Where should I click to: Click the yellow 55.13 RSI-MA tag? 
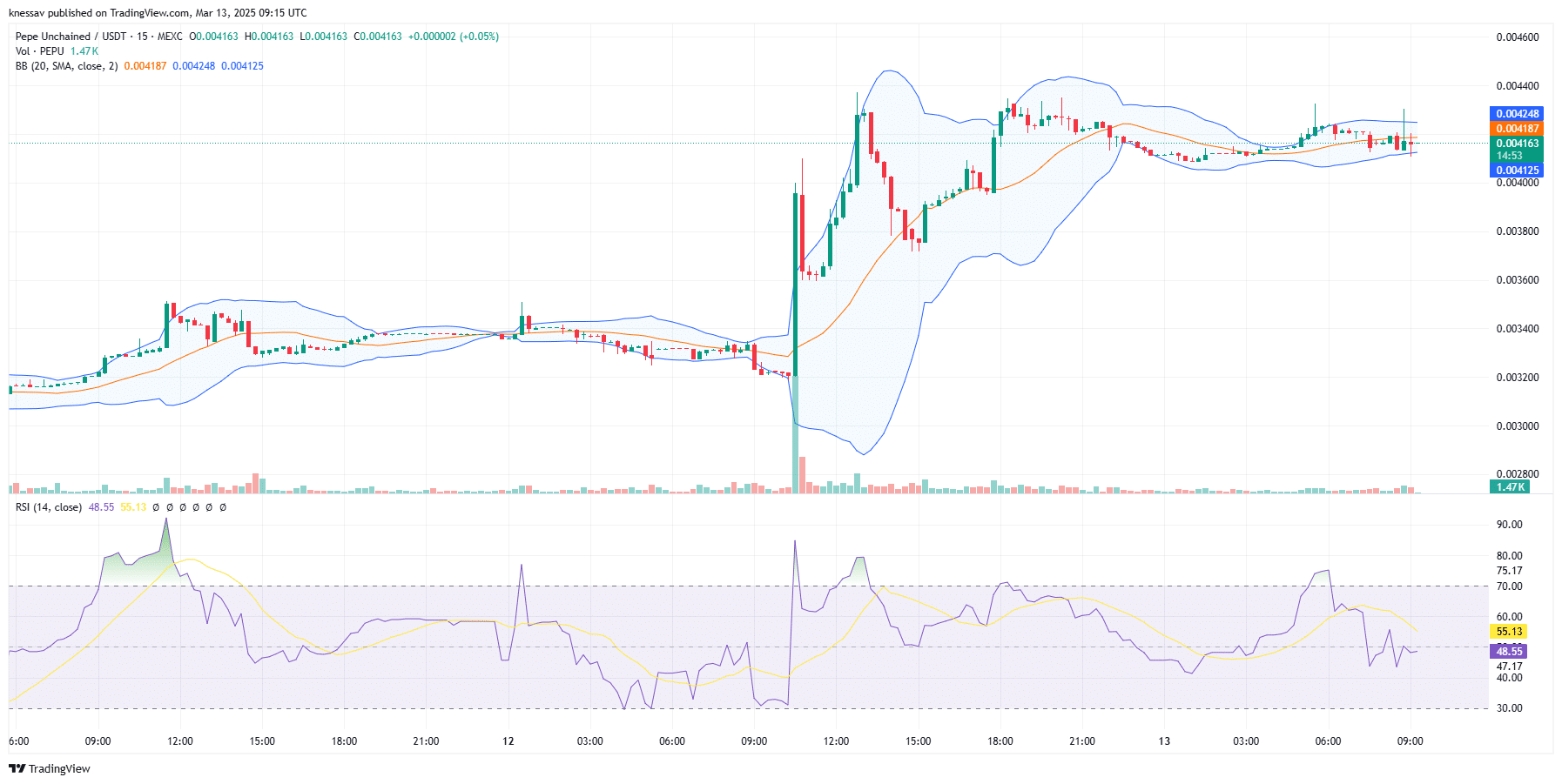pyautogui.click(x=1510, y=632)
